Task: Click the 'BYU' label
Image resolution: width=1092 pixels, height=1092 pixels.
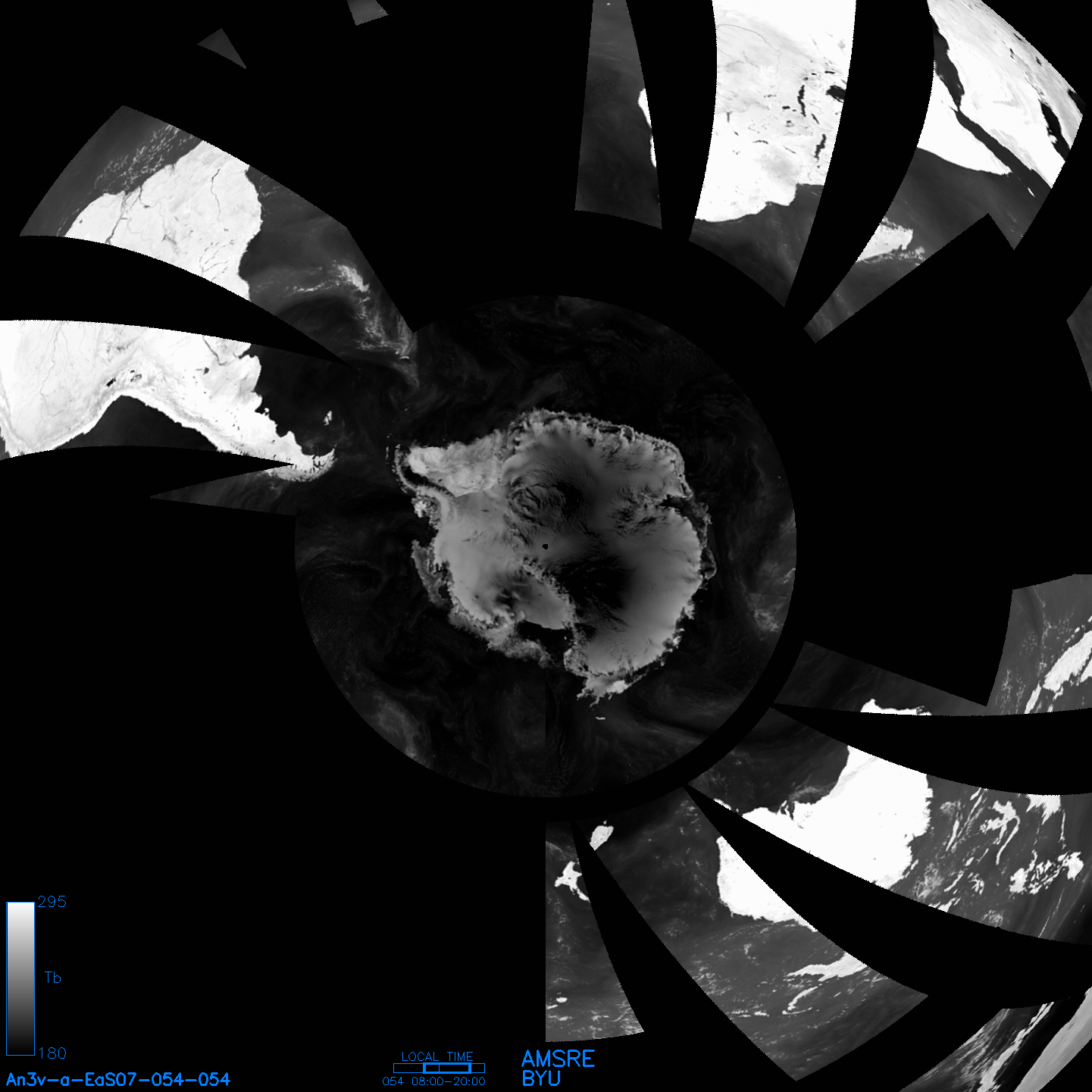Action: [x=541, y=1078]
